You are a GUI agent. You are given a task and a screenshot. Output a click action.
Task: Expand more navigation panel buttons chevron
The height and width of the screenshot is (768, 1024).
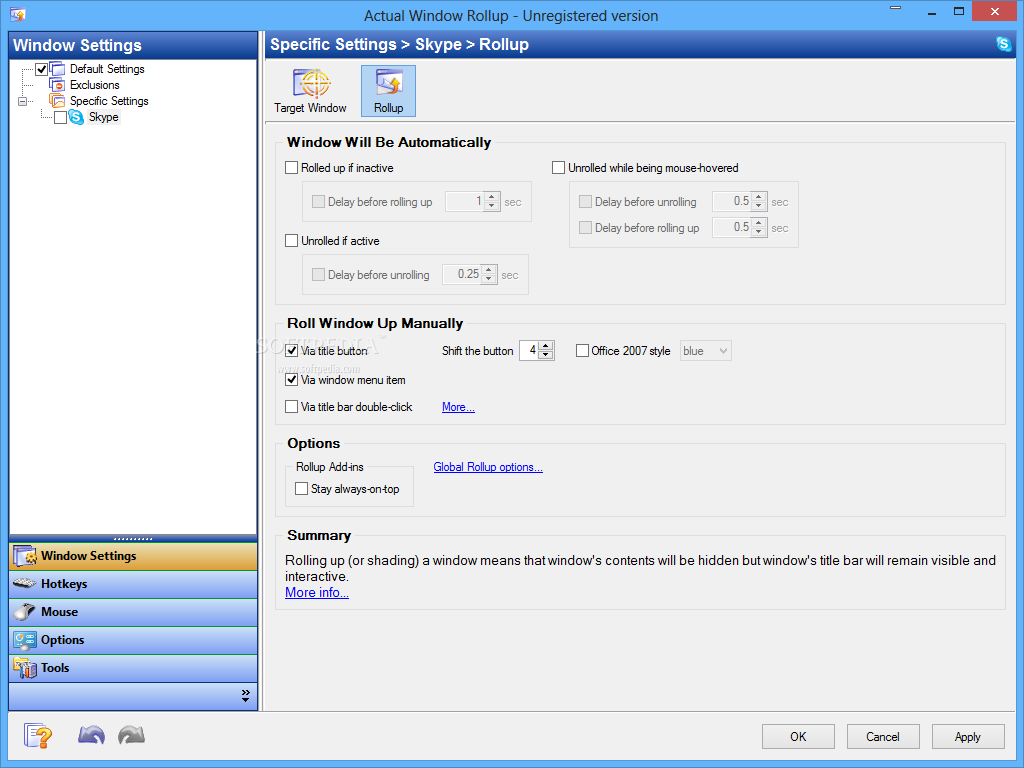click(246, 696)
